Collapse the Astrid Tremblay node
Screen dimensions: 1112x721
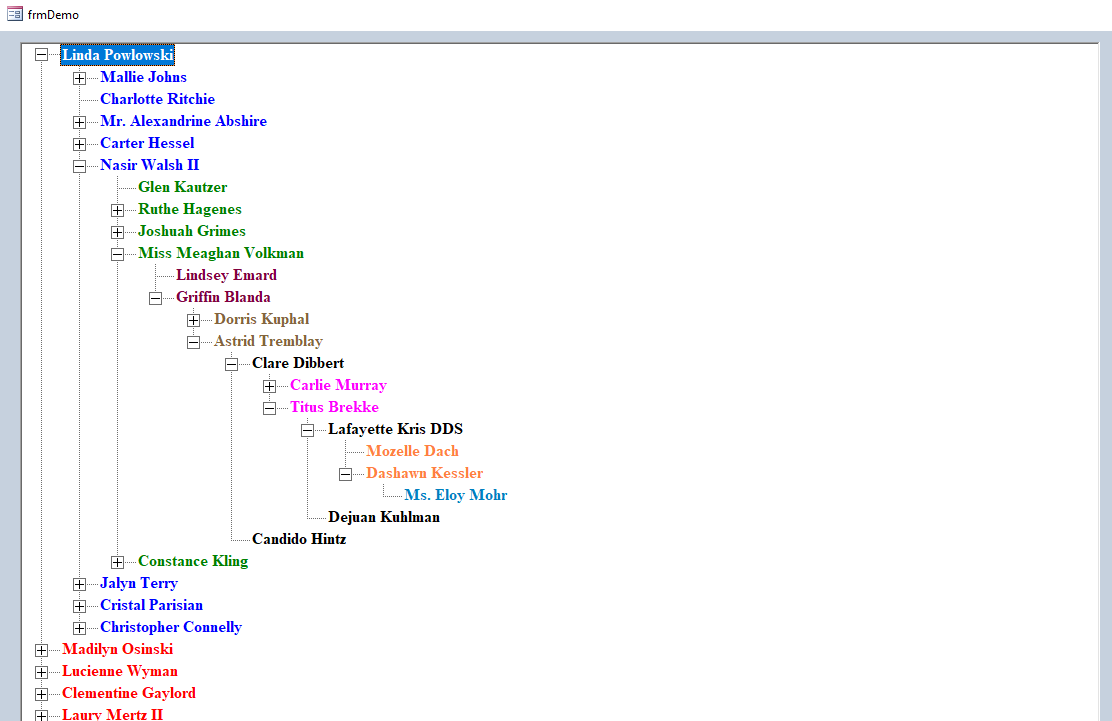pyautogui.click(x=194, y=342)
